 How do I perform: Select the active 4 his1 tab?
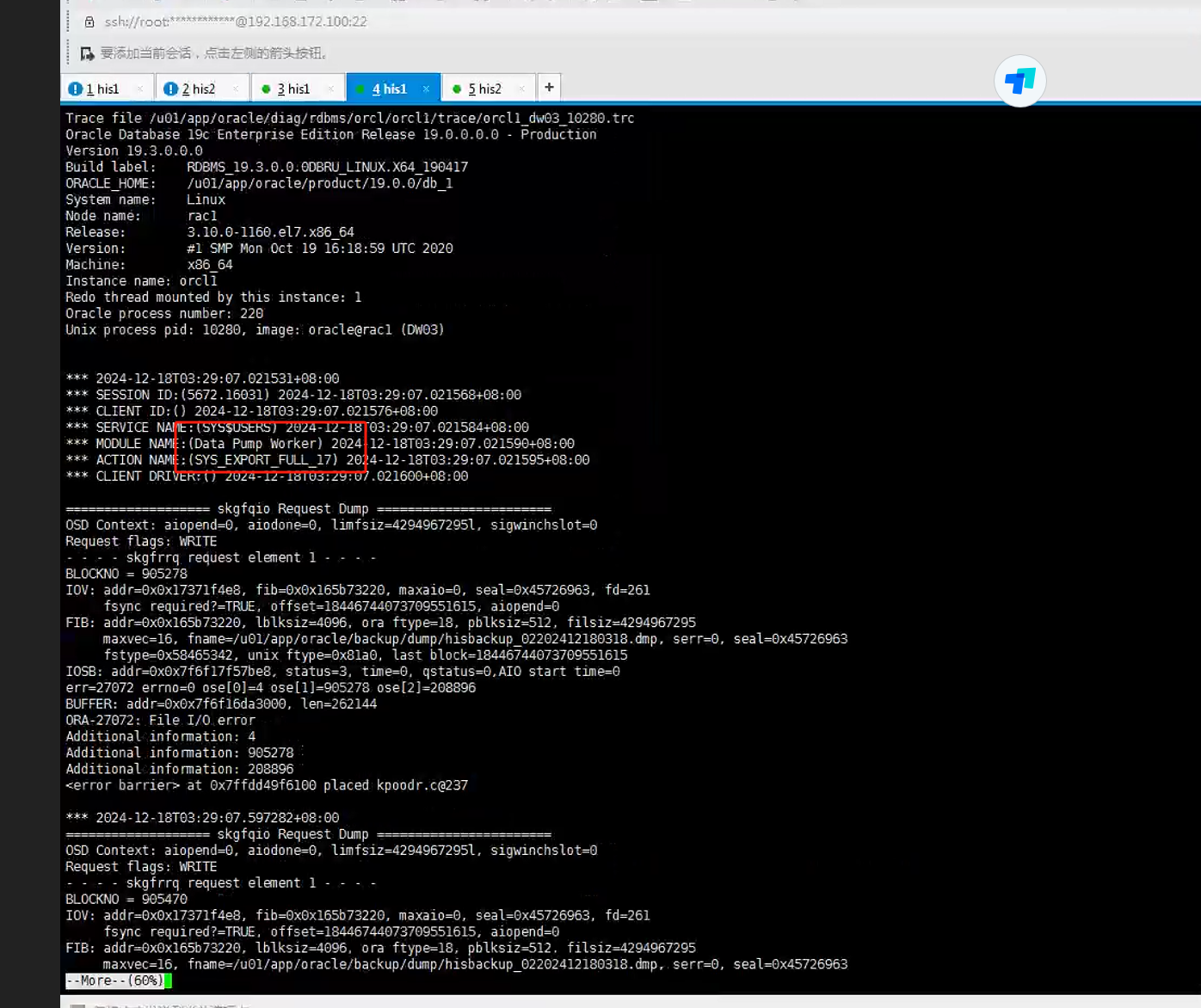tap(394, 88)
